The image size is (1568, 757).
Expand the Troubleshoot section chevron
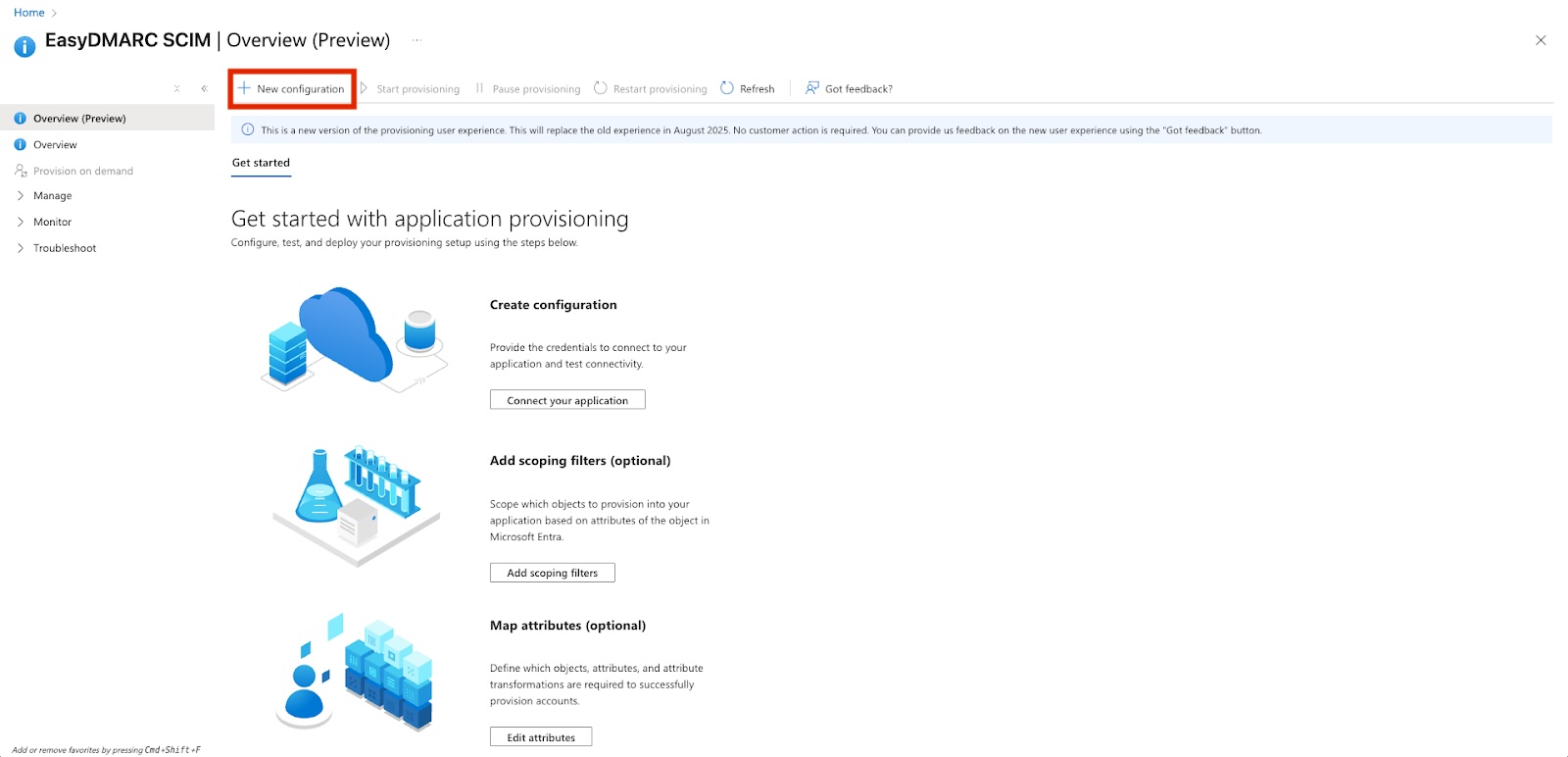(20, 248)
